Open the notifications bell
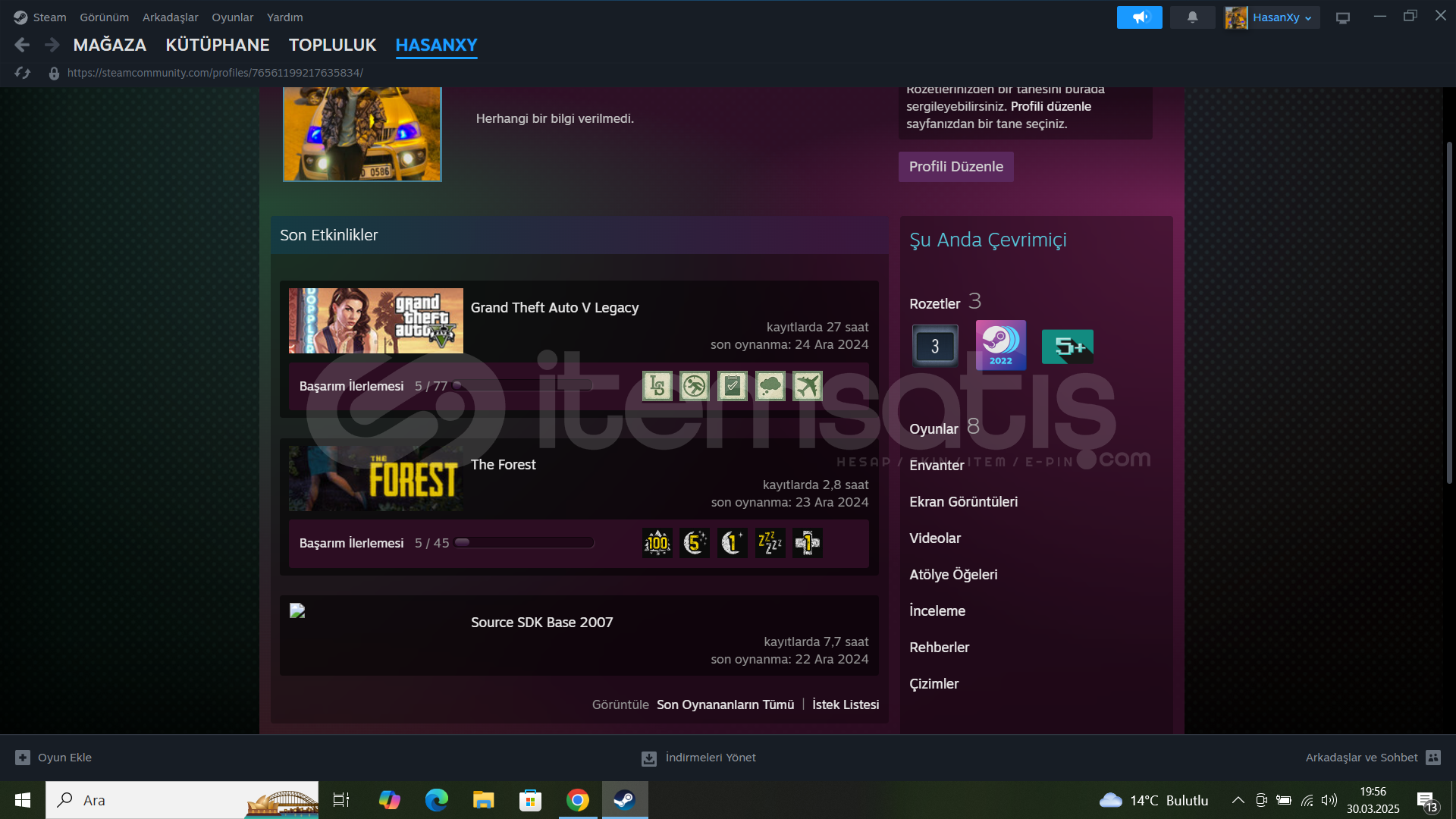The image size is (1456, 819). (1192, 17)
